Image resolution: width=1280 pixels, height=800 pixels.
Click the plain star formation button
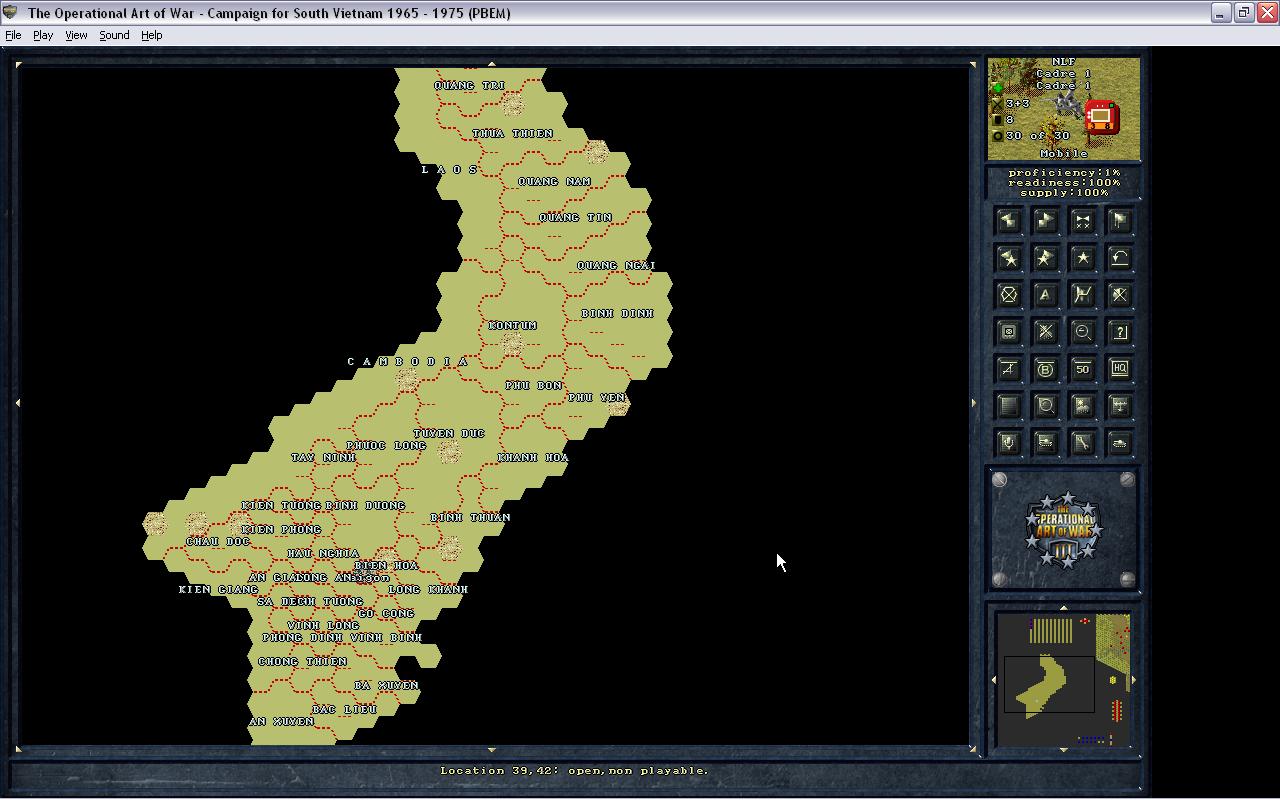coord(1082,258)
